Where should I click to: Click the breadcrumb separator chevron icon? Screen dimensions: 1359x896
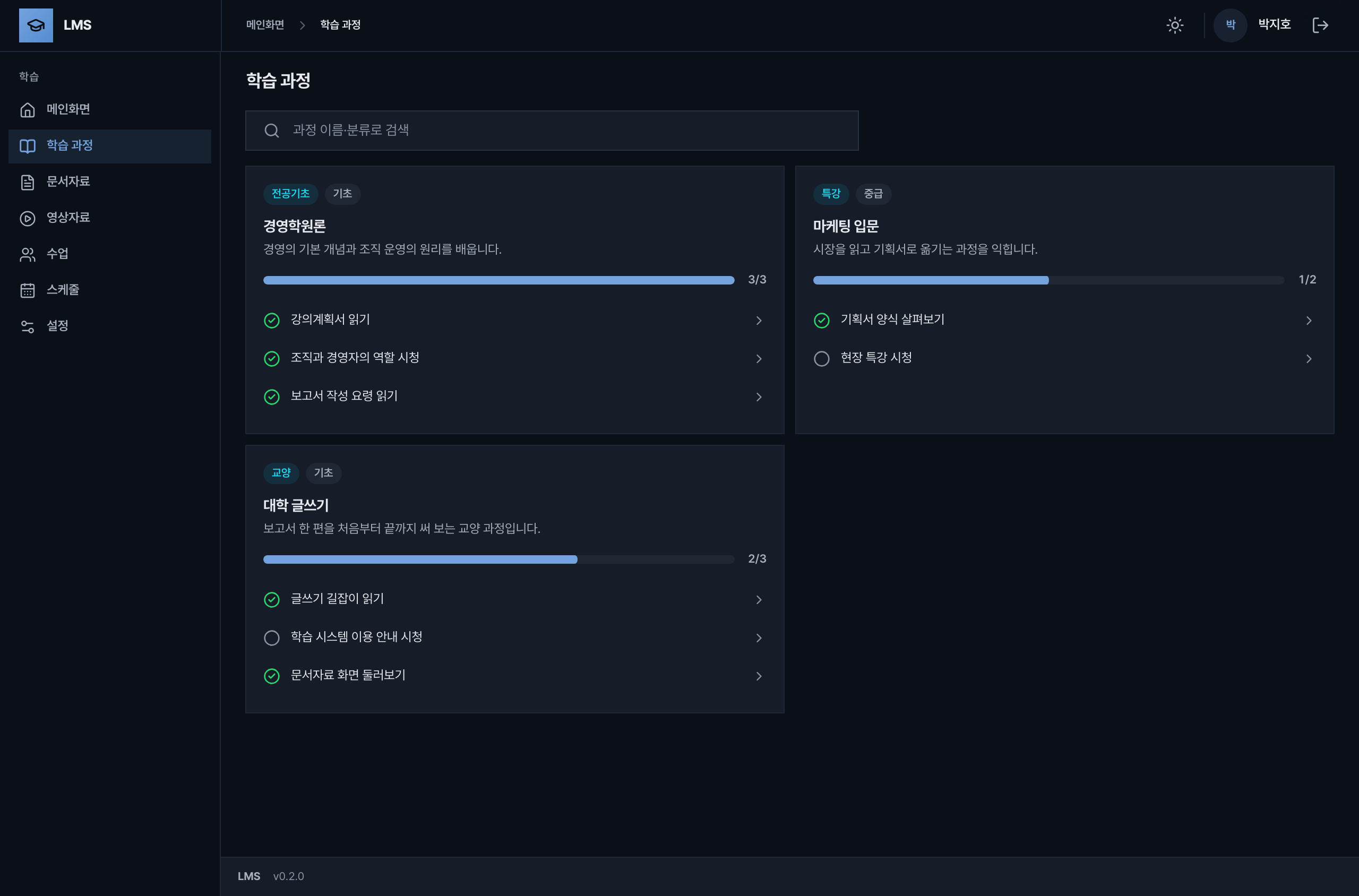tap(302, 25)
